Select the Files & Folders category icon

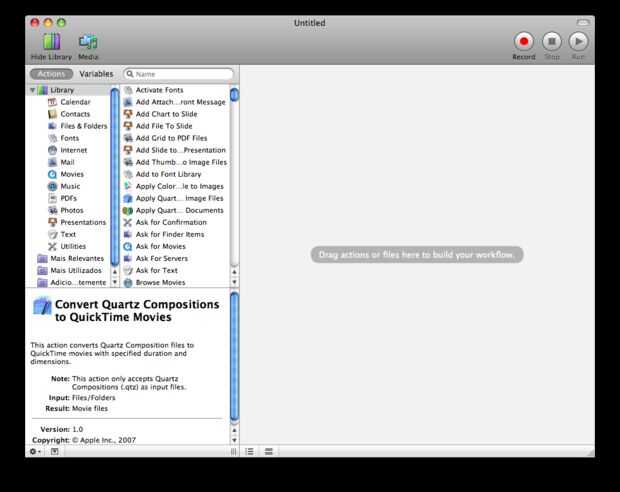(x=52, y=126)
